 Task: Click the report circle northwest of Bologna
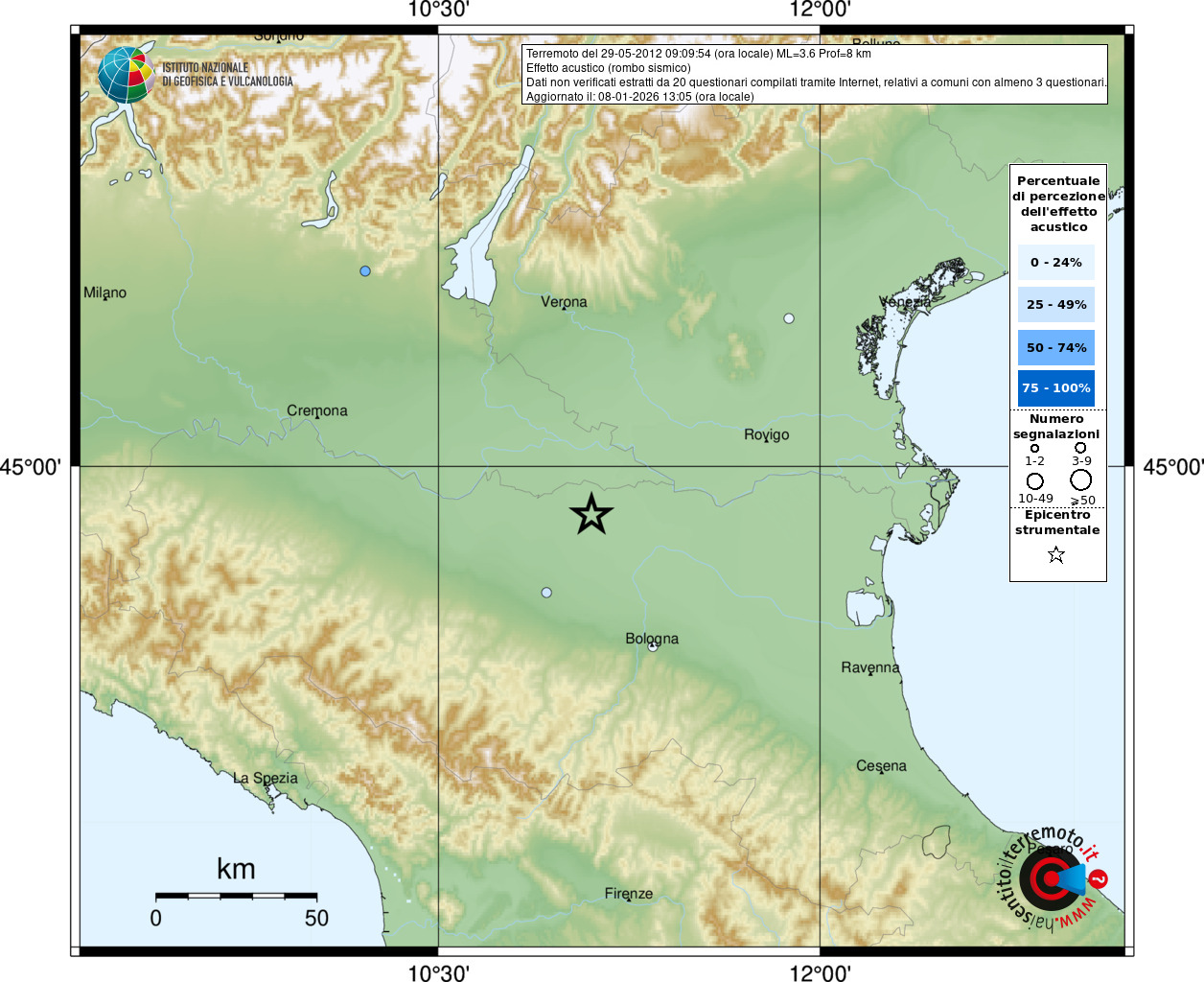click(x=546, y=593)
